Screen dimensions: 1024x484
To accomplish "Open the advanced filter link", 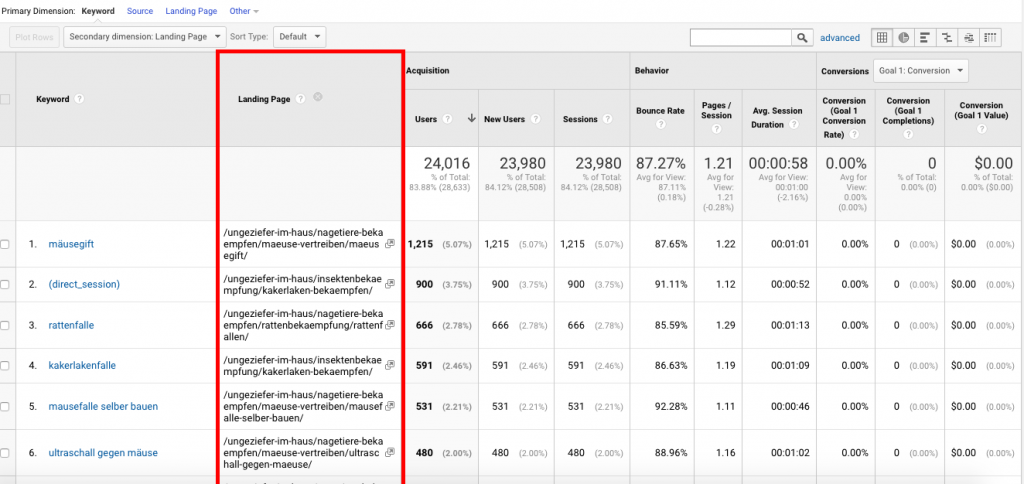I will 840,38.
